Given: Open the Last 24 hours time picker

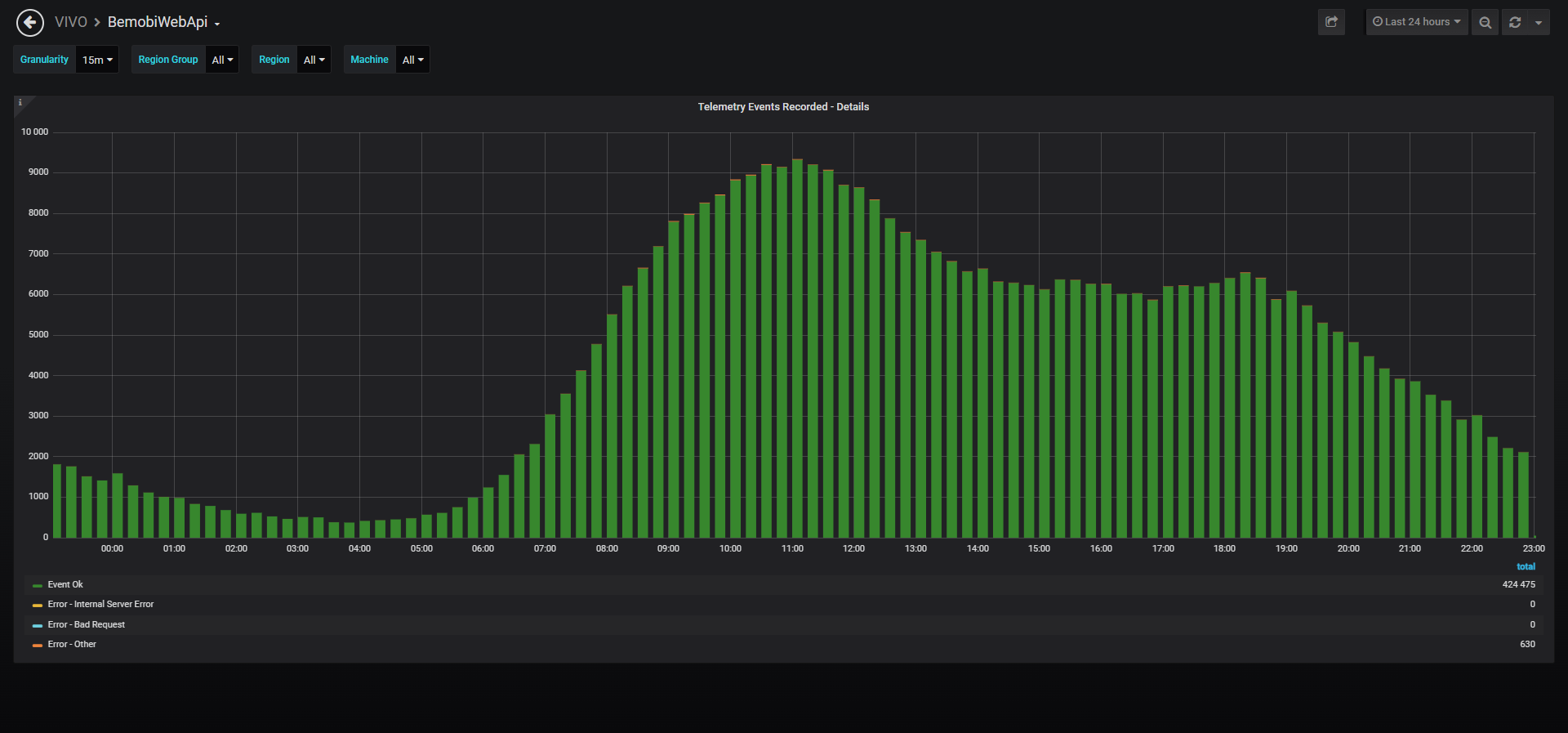Looking at the screenshot, I should pyautogui.click(x=1417, y=22).
